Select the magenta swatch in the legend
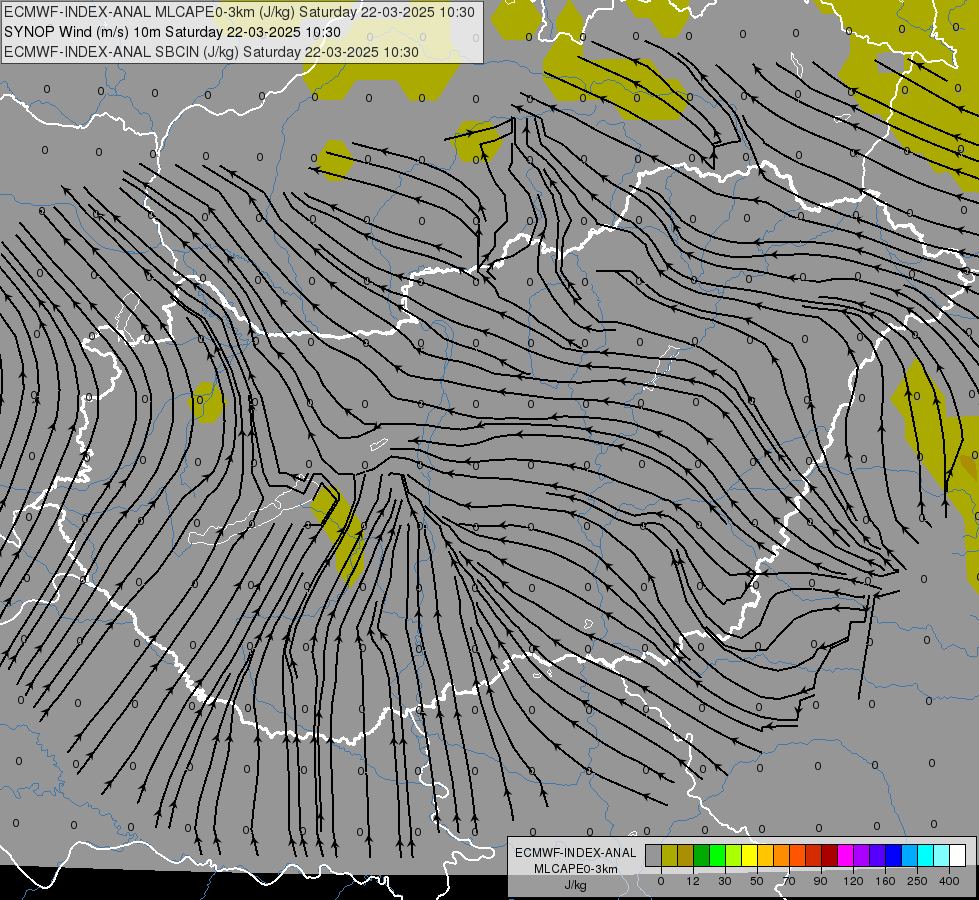 [x=845, y=856]
